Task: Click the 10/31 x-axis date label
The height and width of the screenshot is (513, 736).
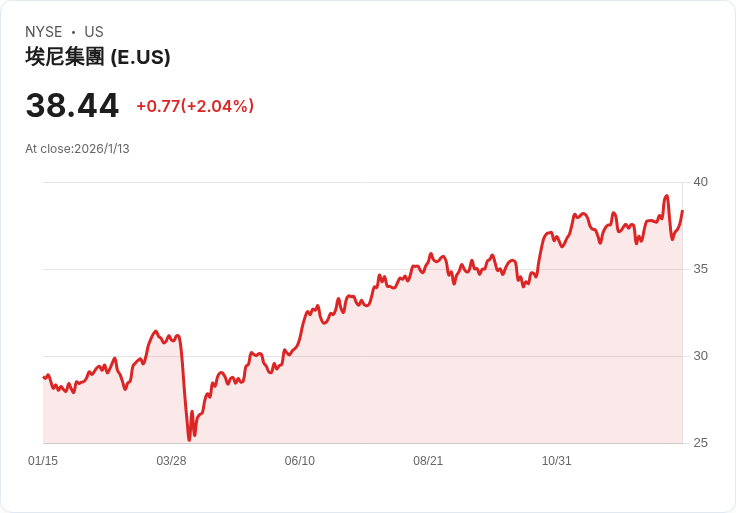Action: 556,461
